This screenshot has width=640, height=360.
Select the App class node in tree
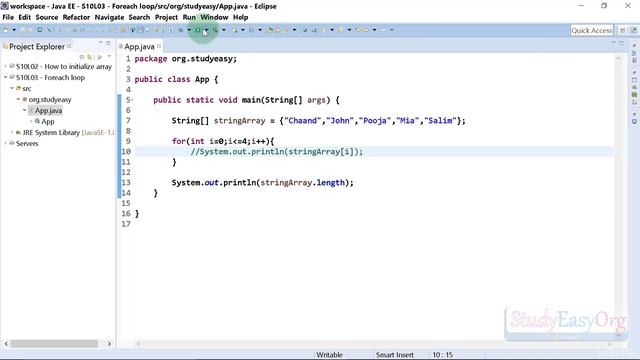pos(48,121)
